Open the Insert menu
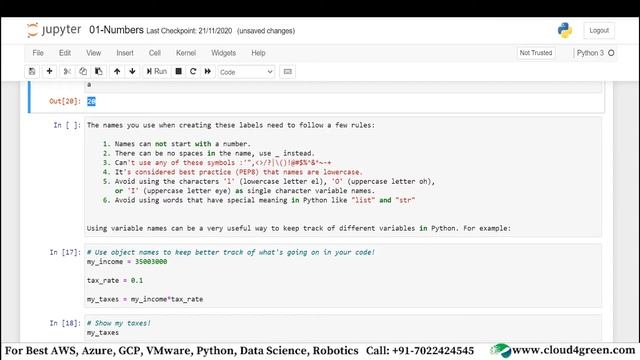Viewport: 640px width, 360px height. pos(124,53)
